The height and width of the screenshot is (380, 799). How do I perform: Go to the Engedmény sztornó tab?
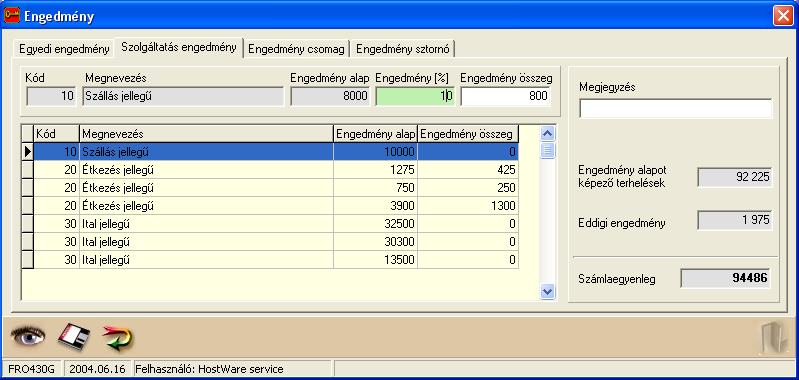click(x=403, y=49)
